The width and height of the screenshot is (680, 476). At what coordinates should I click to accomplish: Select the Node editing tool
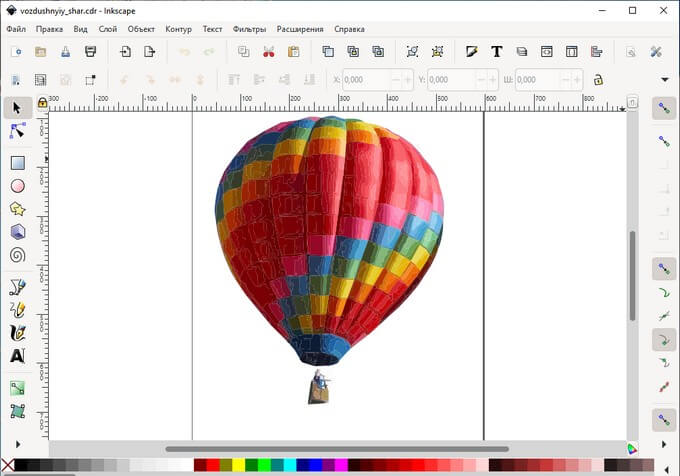point(17,131)
